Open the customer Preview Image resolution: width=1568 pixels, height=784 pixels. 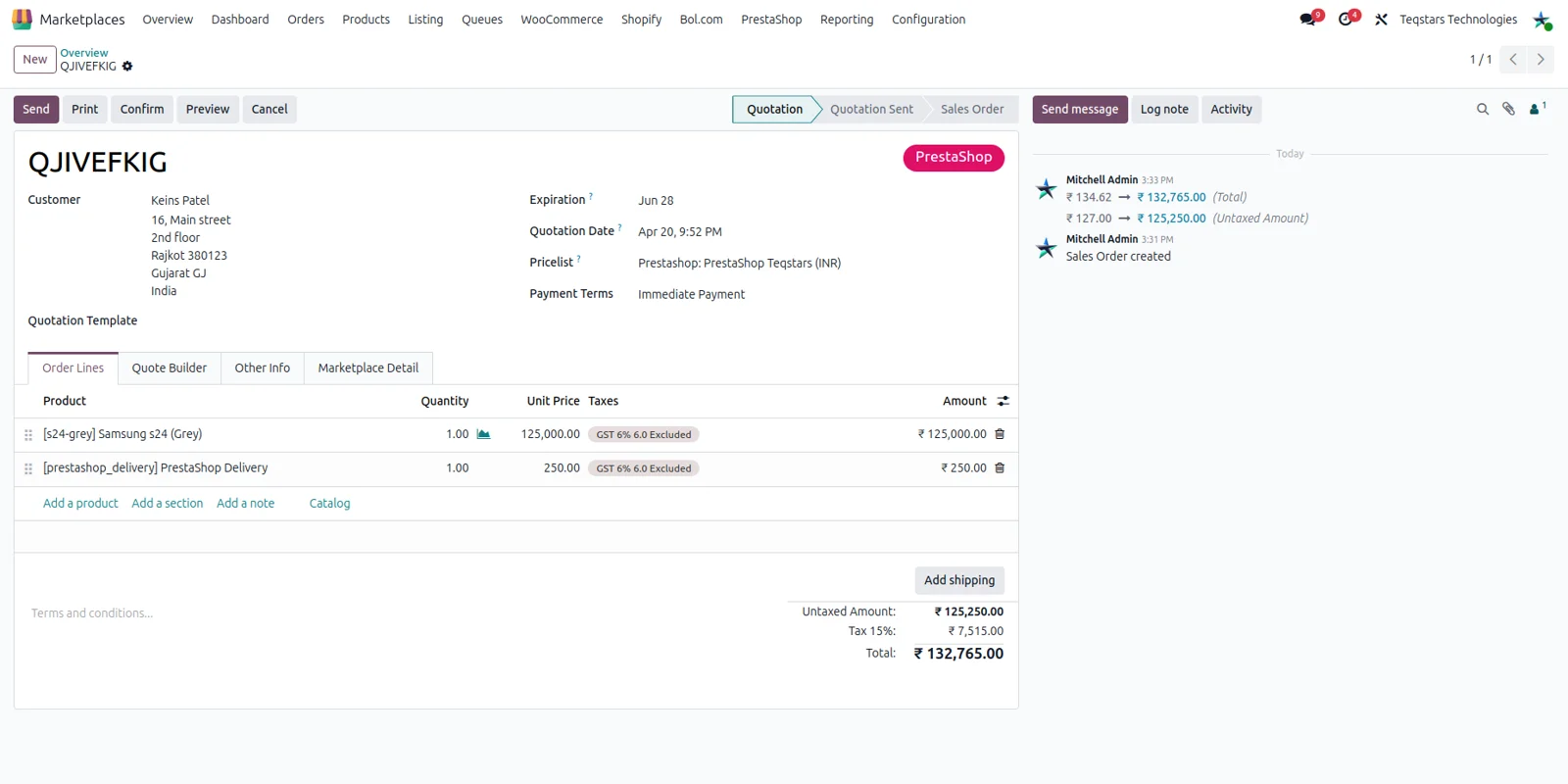point(208,110)
